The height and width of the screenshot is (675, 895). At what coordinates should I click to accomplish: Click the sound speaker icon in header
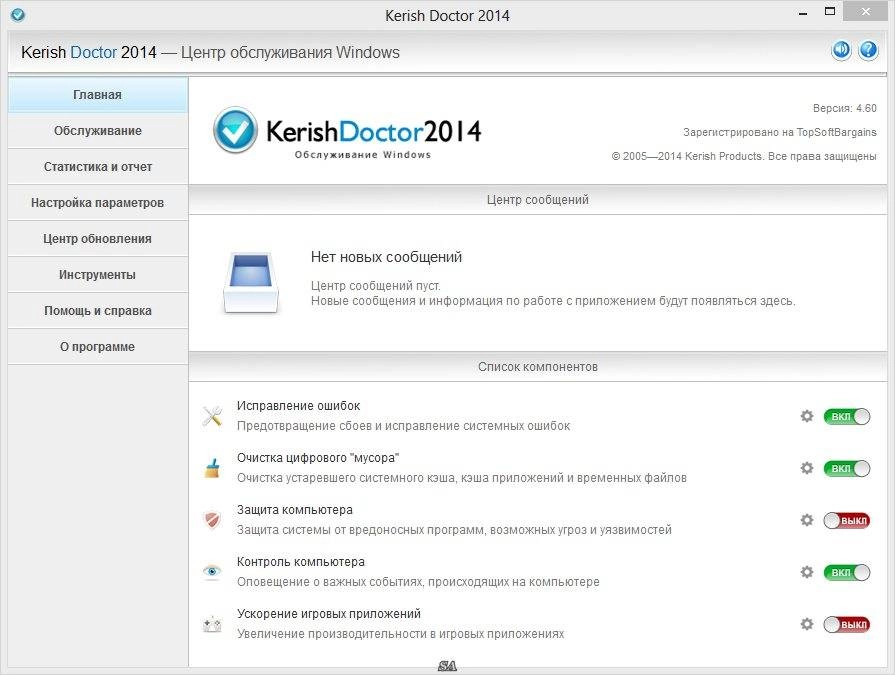click(x=841, y=50)
